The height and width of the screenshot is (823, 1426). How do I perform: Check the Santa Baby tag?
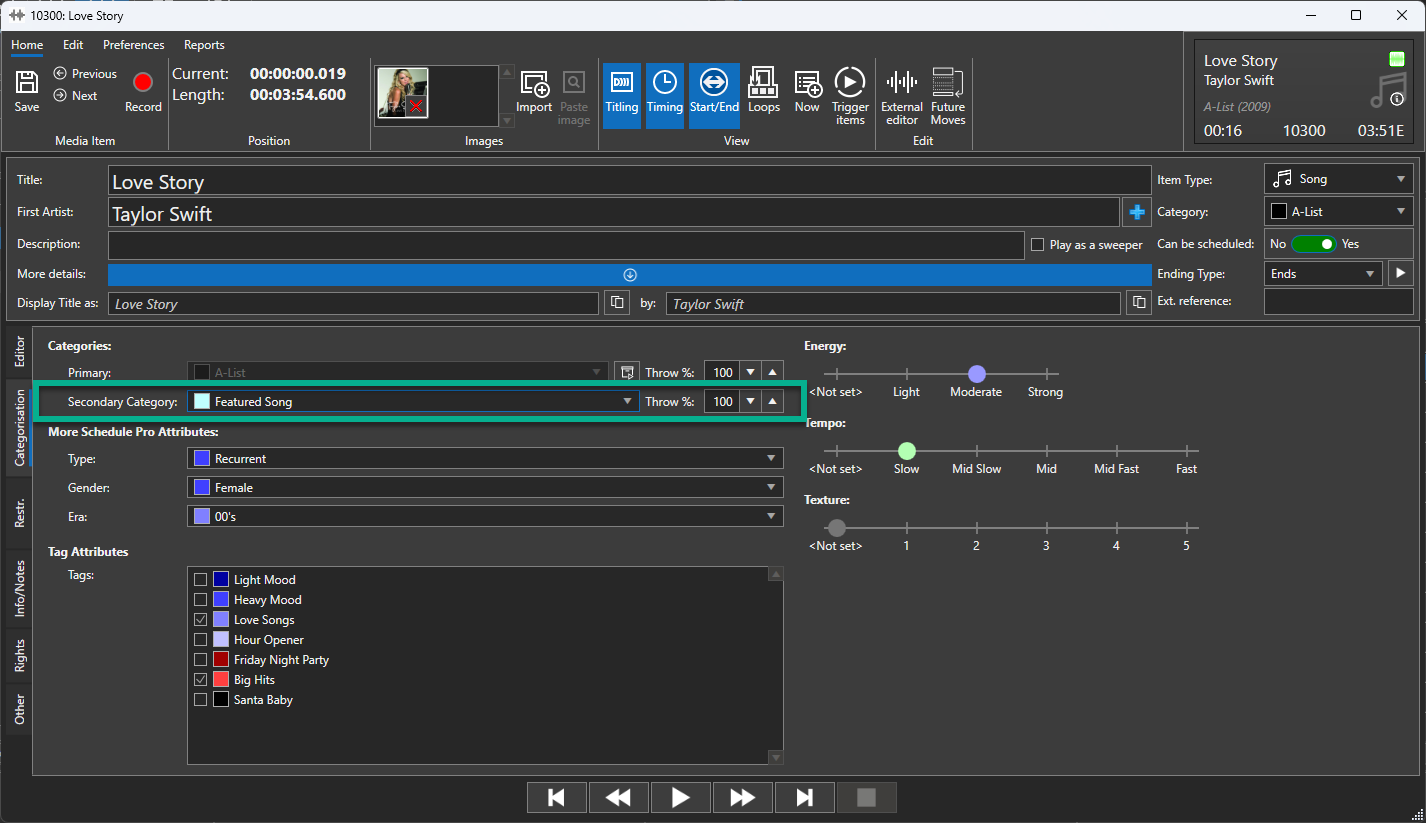[201, 700]
